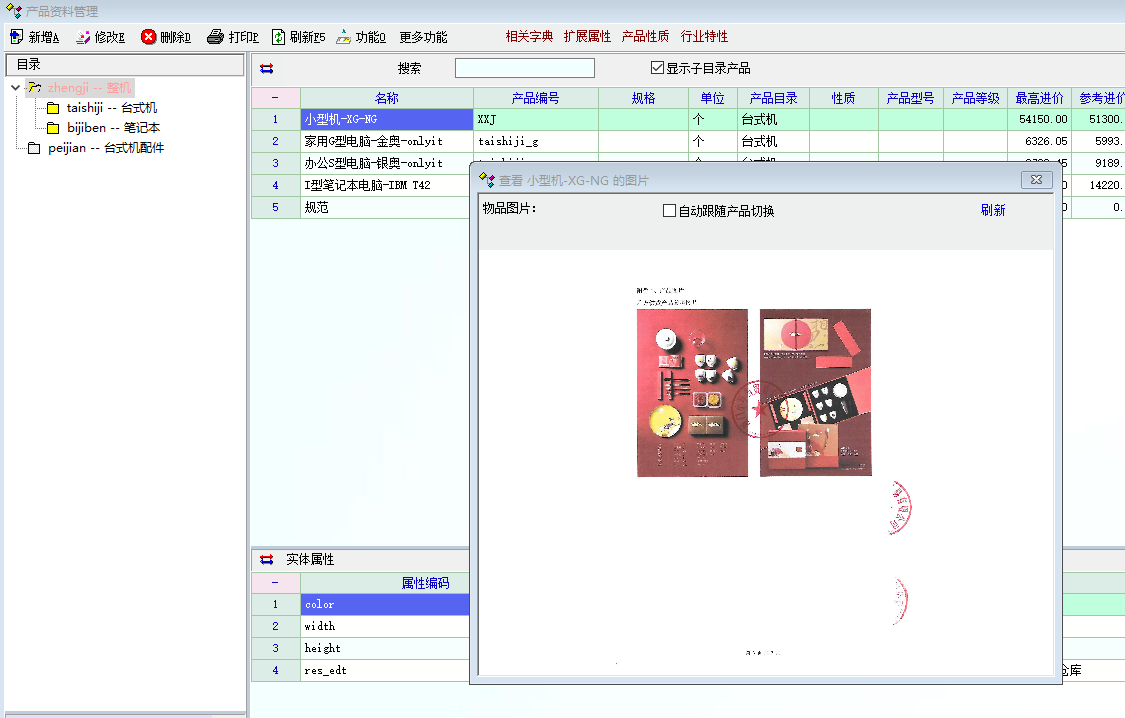This screenshot has width=1125, height=718.
Task: Click the 功能 function icon
Action: [343, 37]
